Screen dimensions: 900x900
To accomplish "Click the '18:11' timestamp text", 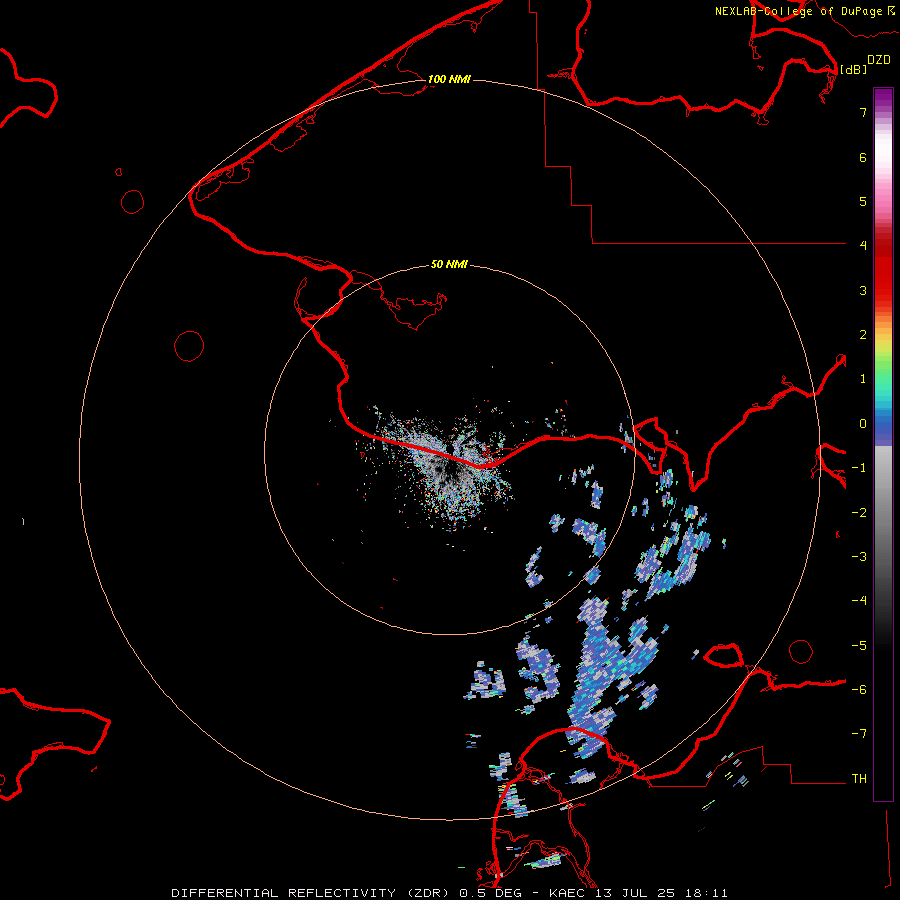I will [x=709, y=893].
